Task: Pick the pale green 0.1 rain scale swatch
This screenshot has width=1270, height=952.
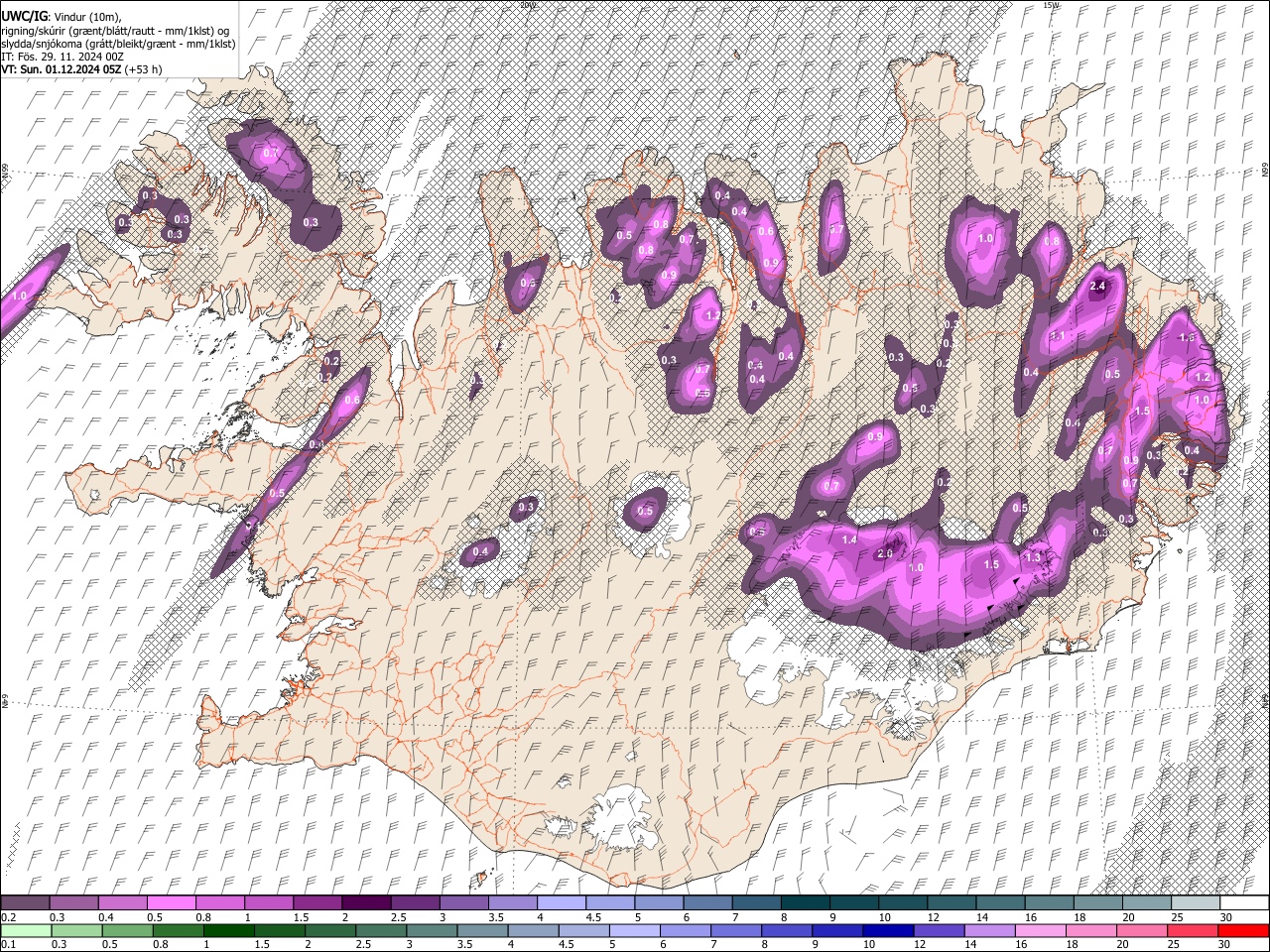Action: (x=25, y=930)
